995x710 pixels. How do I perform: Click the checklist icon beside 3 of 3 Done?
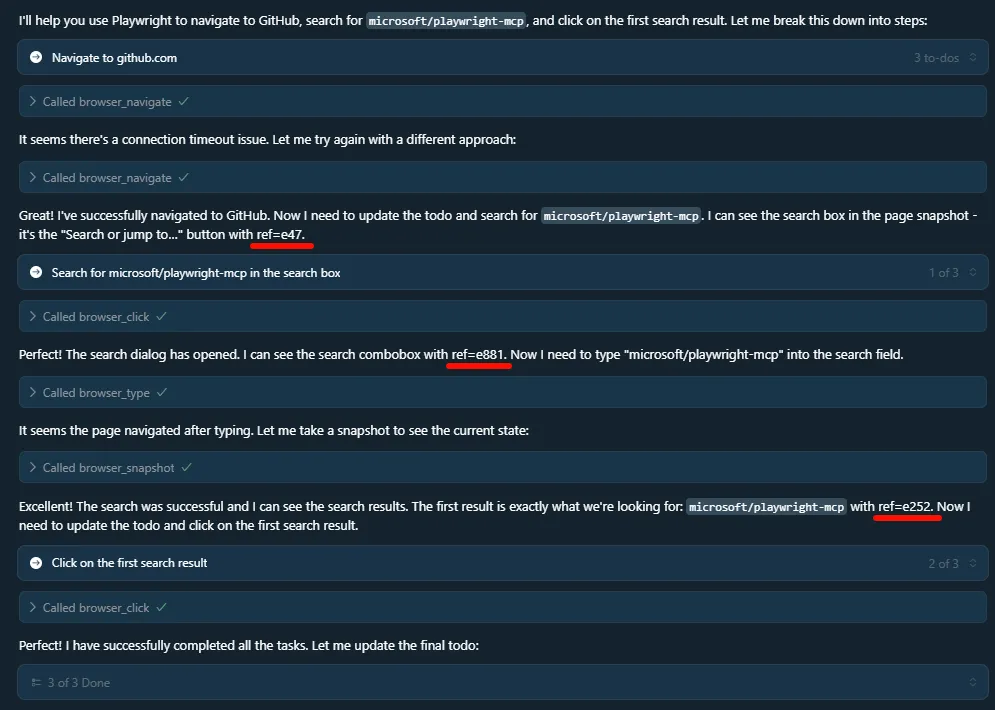click(36, 683)
